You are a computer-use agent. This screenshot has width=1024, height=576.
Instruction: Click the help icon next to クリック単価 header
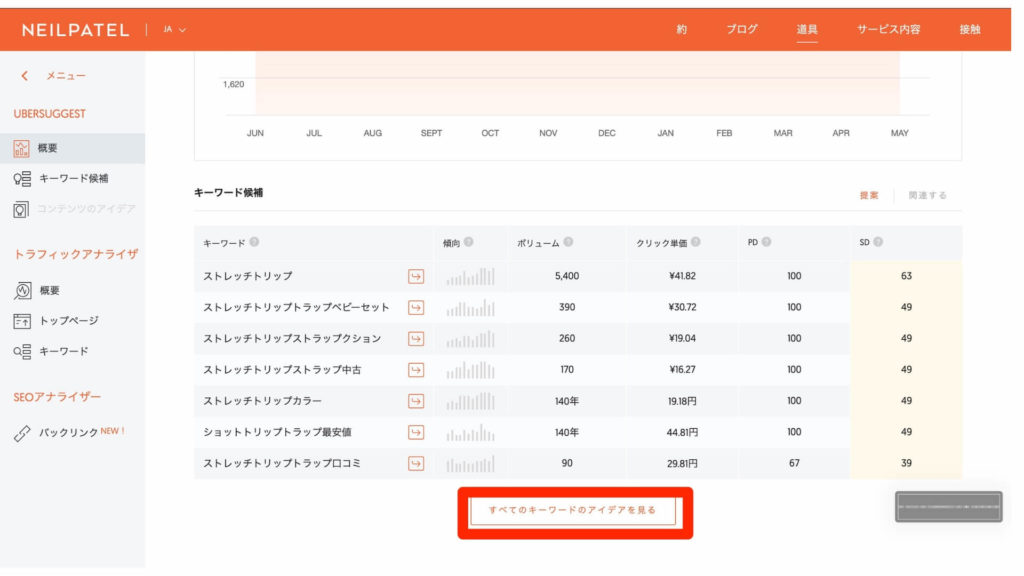[x=695, y=242]
